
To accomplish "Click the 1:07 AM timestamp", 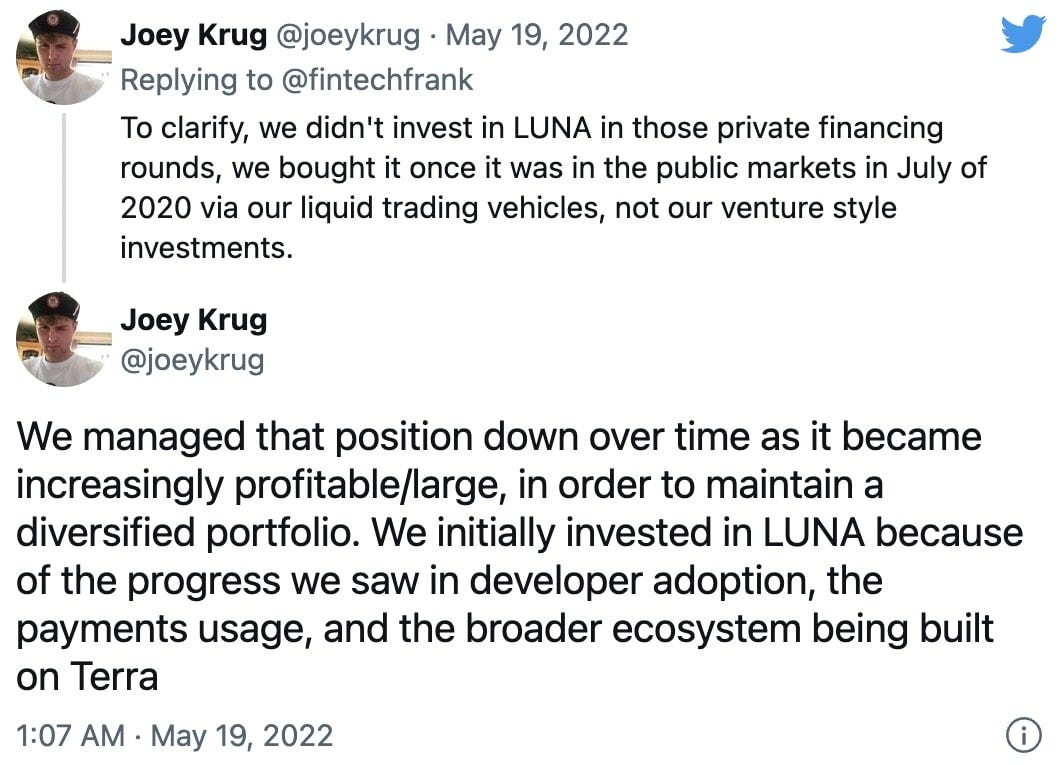I will click(71, 736).
